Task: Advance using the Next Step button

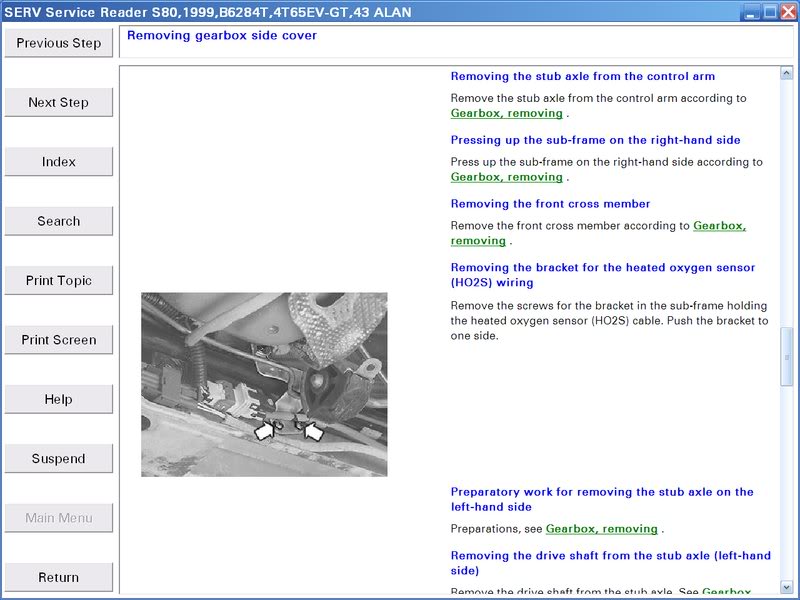Action: [x=59, y=102]
